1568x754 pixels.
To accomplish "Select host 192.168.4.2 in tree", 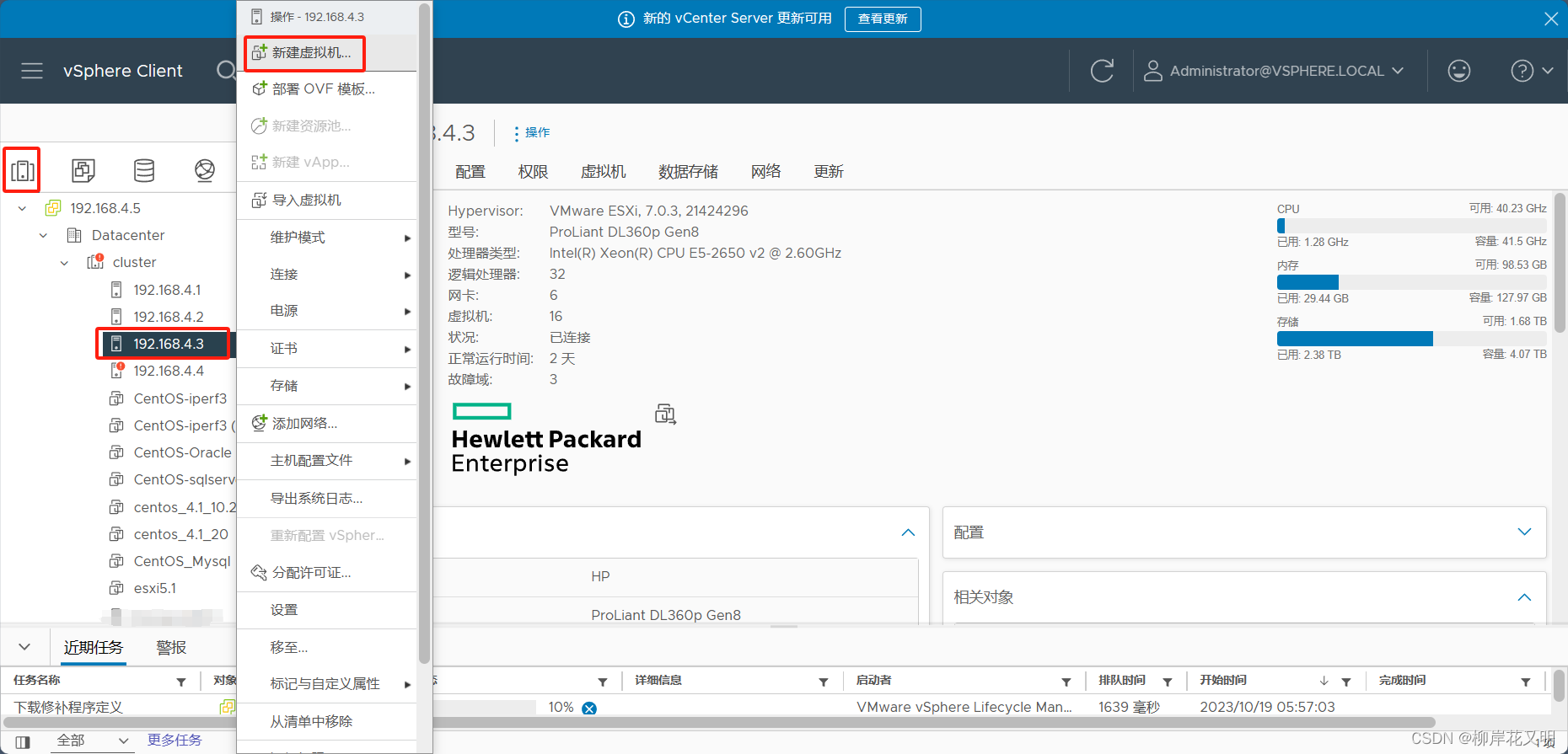I will click(169, 317).
